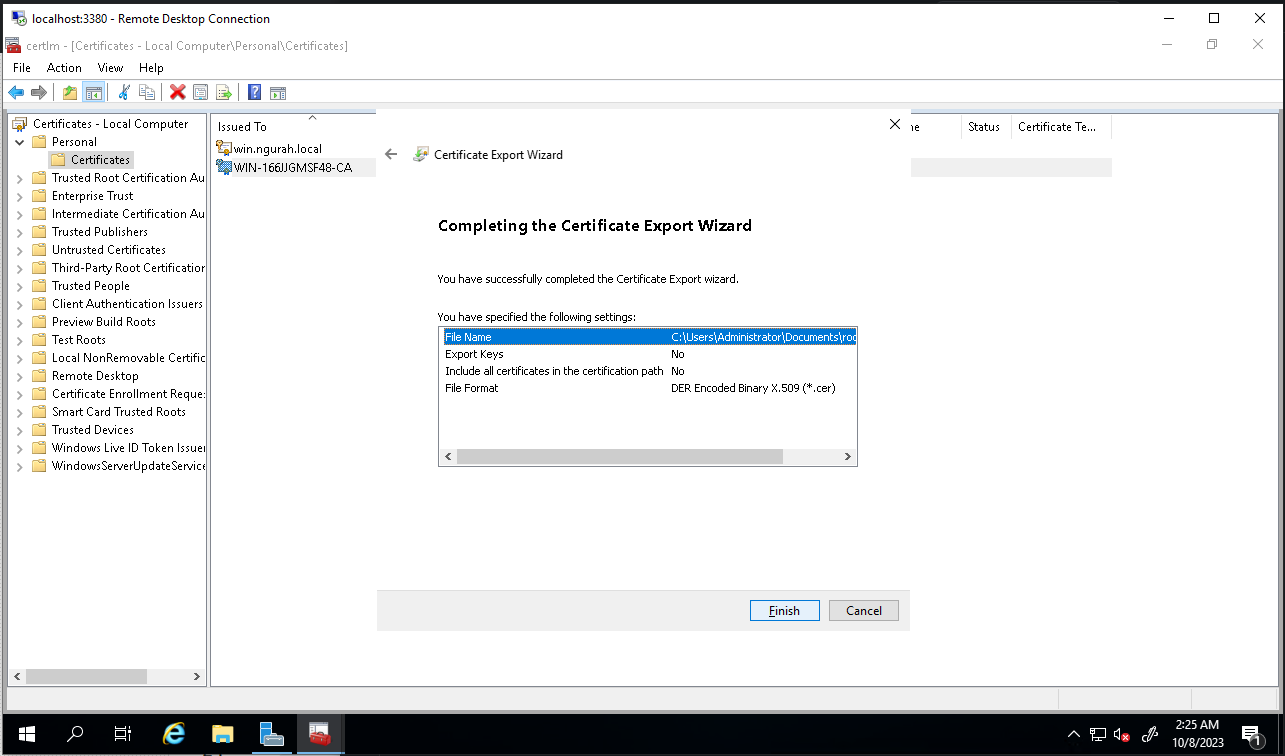Open the Action menu
This screenshot has height=756, width=1285.
tap(64, 68)
